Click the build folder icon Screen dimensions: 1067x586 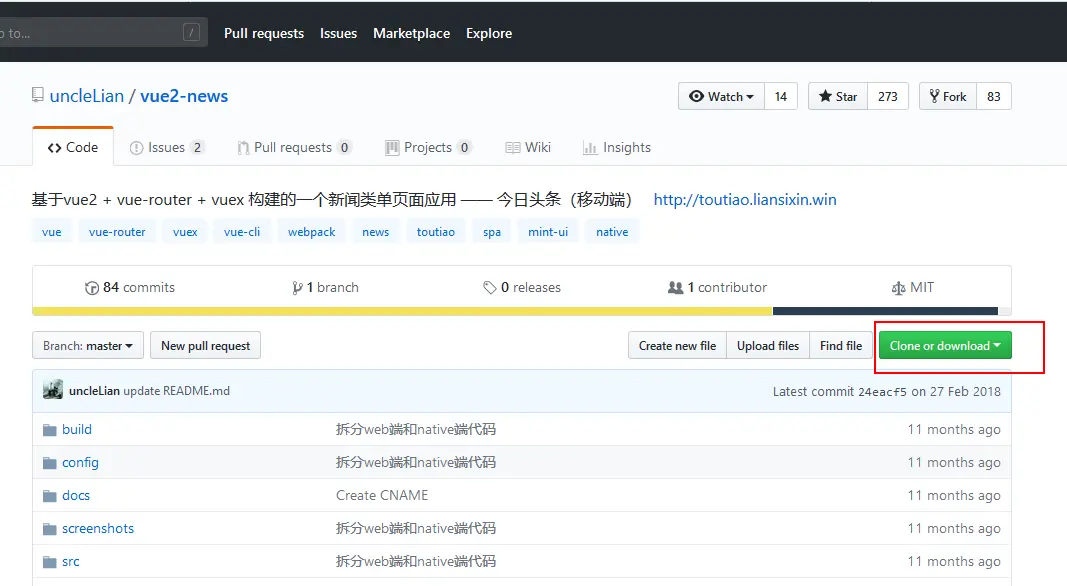click(x=50, y=430)
